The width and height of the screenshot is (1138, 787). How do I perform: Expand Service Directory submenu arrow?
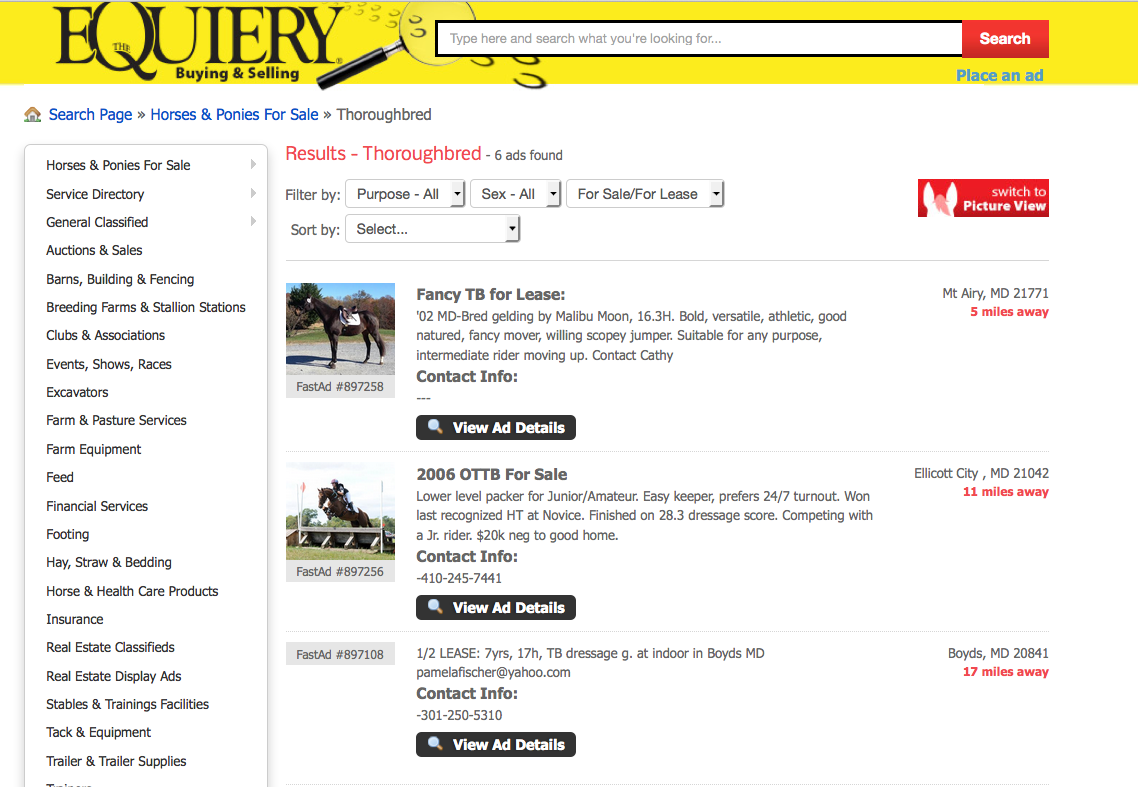coord(253,193)
